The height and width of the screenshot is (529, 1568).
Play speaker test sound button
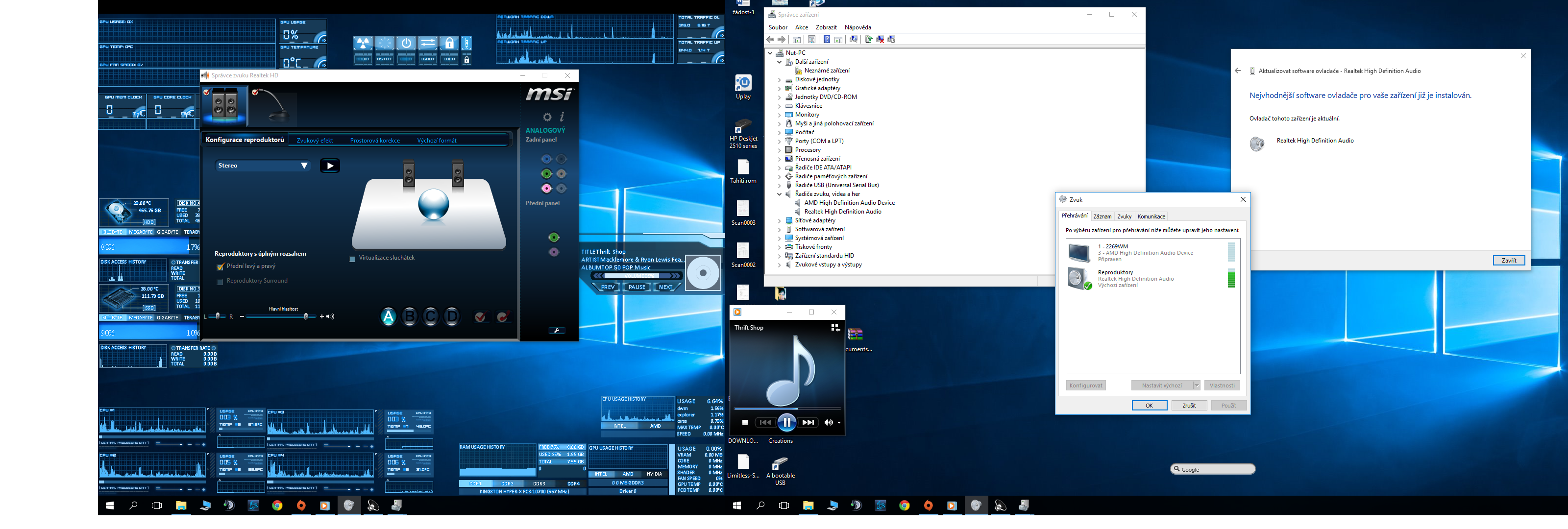(x=330, y=166)
